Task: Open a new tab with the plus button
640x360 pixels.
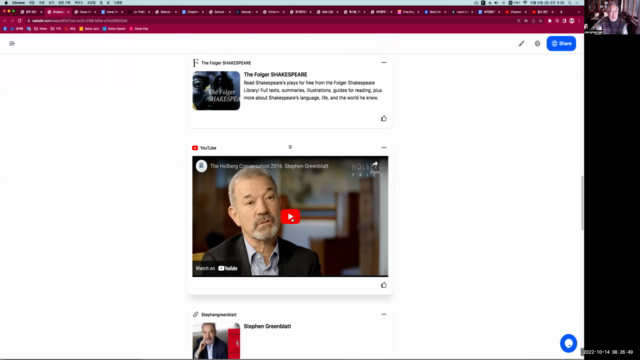Action: [561, 12]
